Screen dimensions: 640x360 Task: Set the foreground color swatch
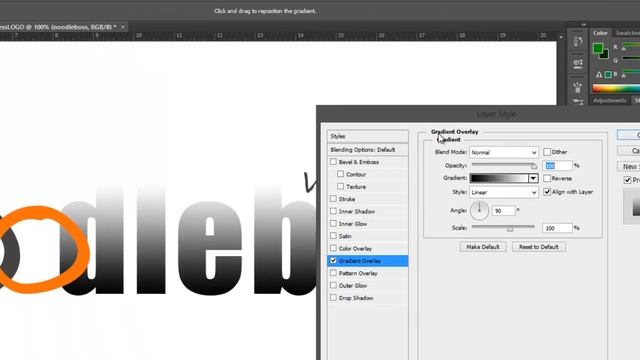point(598,48)
